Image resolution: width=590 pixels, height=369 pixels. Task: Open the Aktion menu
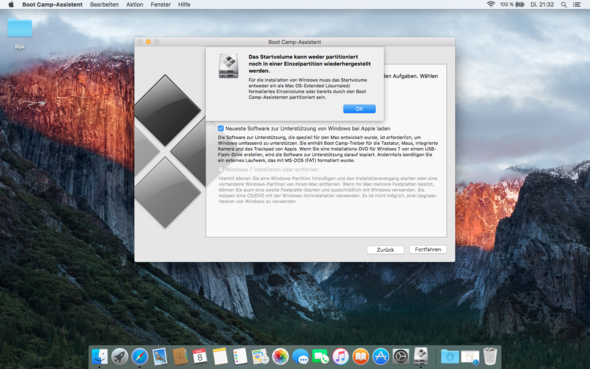pyautogui.click(x=134, y=5)
